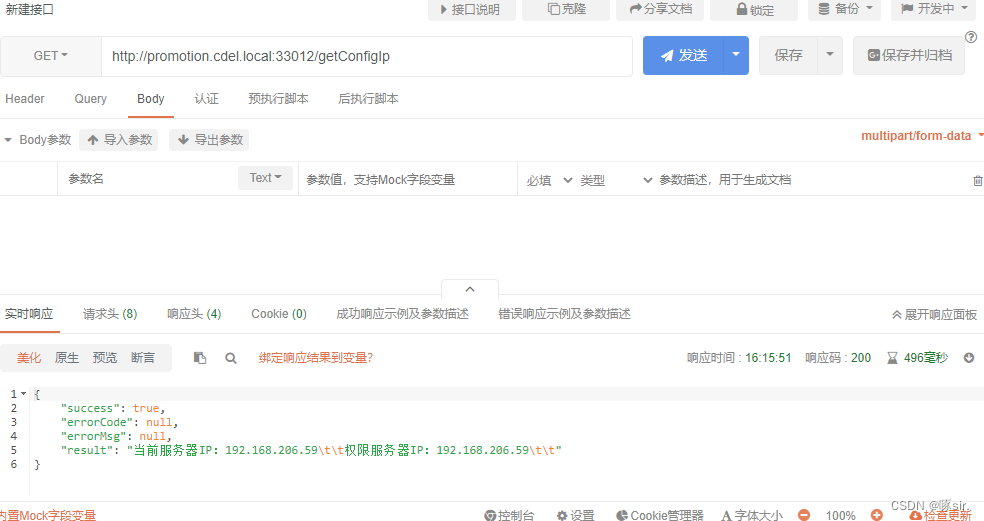
Task: Open the 设置 settings
Action: click(x=575, y=515)
